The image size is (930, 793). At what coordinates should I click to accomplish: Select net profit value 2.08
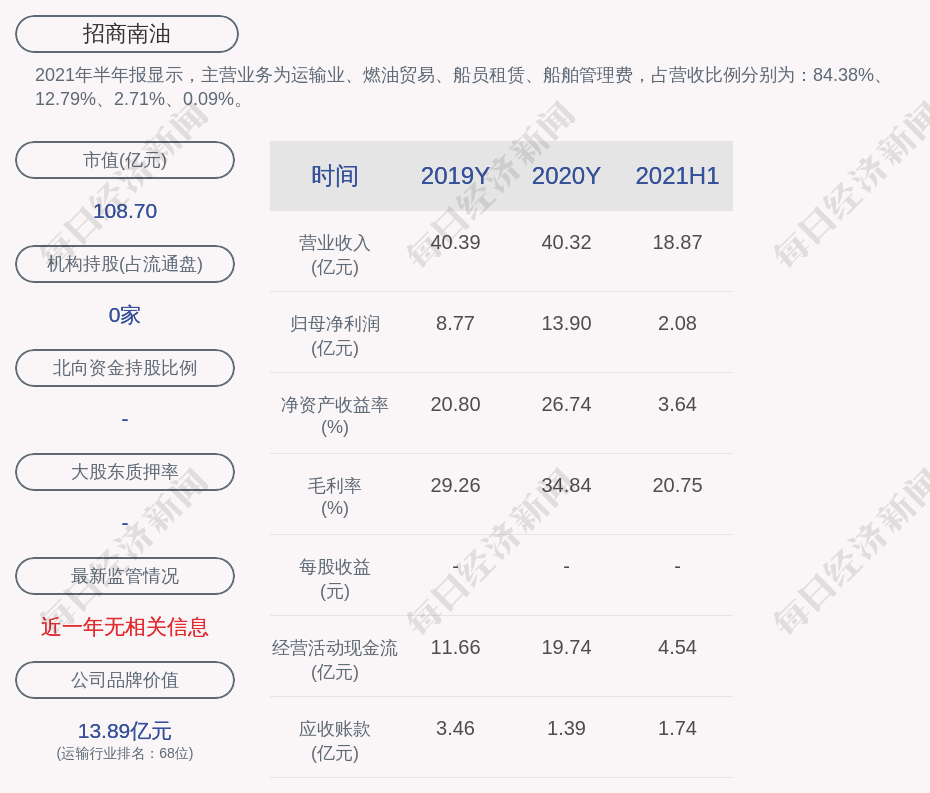677,323
